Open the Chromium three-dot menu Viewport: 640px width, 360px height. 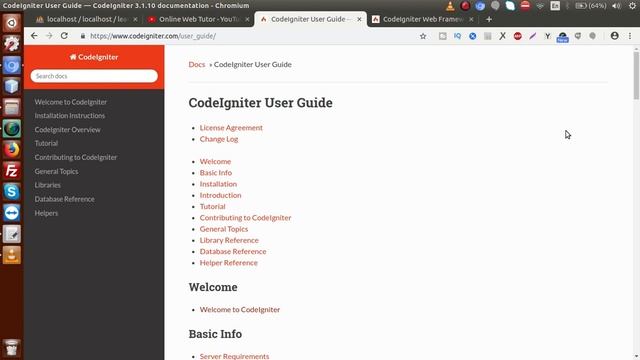630,36
